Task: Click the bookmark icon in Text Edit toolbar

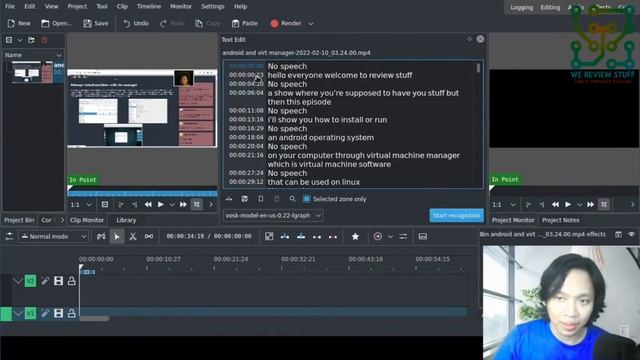Action: pyautogui.click(x=260, y=199)
